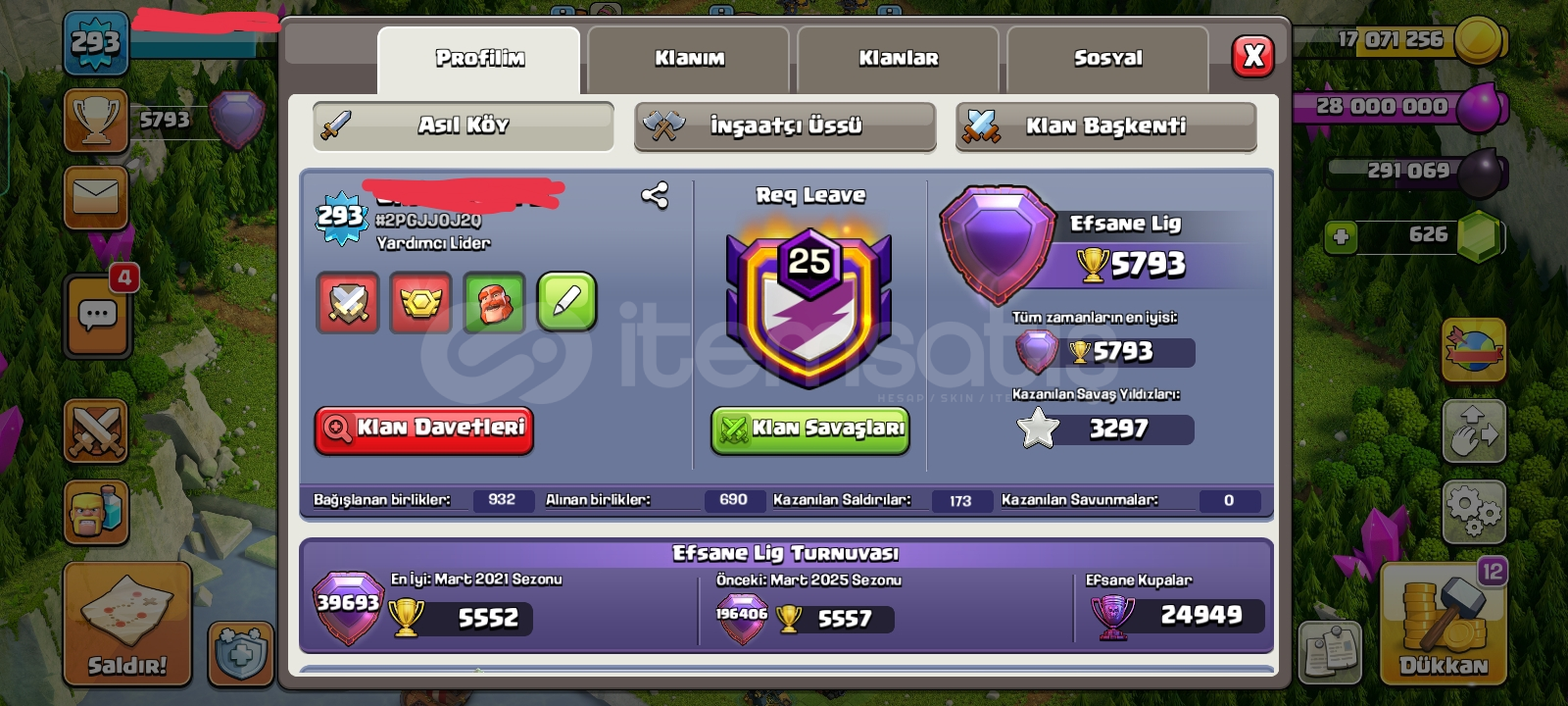
Task: Click the barbarian face label icon
Action: coord(495,302)
